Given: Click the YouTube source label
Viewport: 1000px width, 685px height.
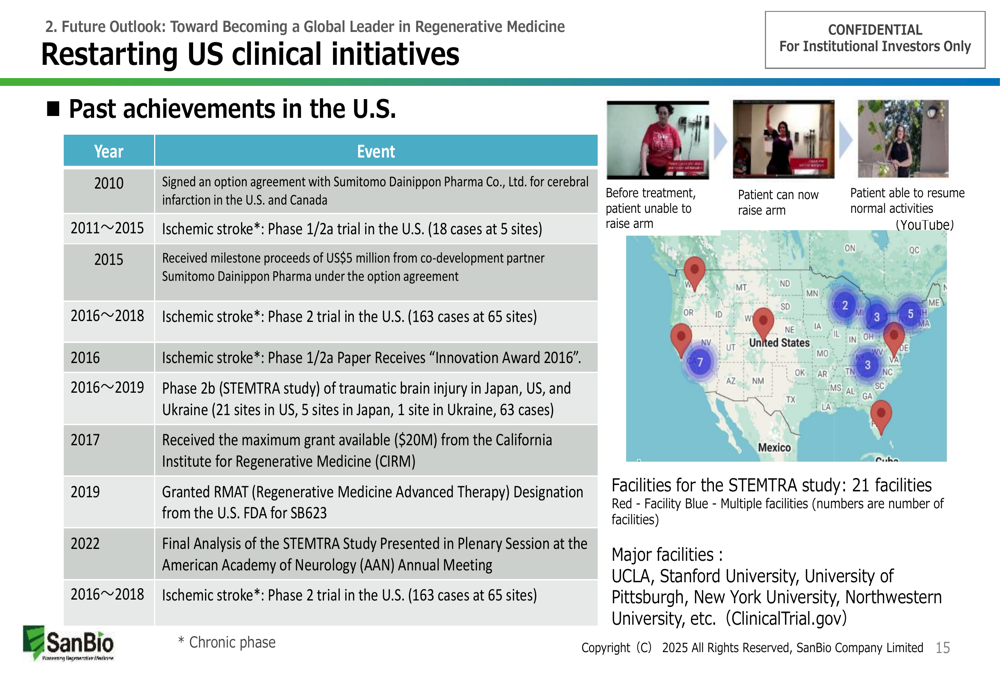Looking at the screenshot, I should (923, 225).
